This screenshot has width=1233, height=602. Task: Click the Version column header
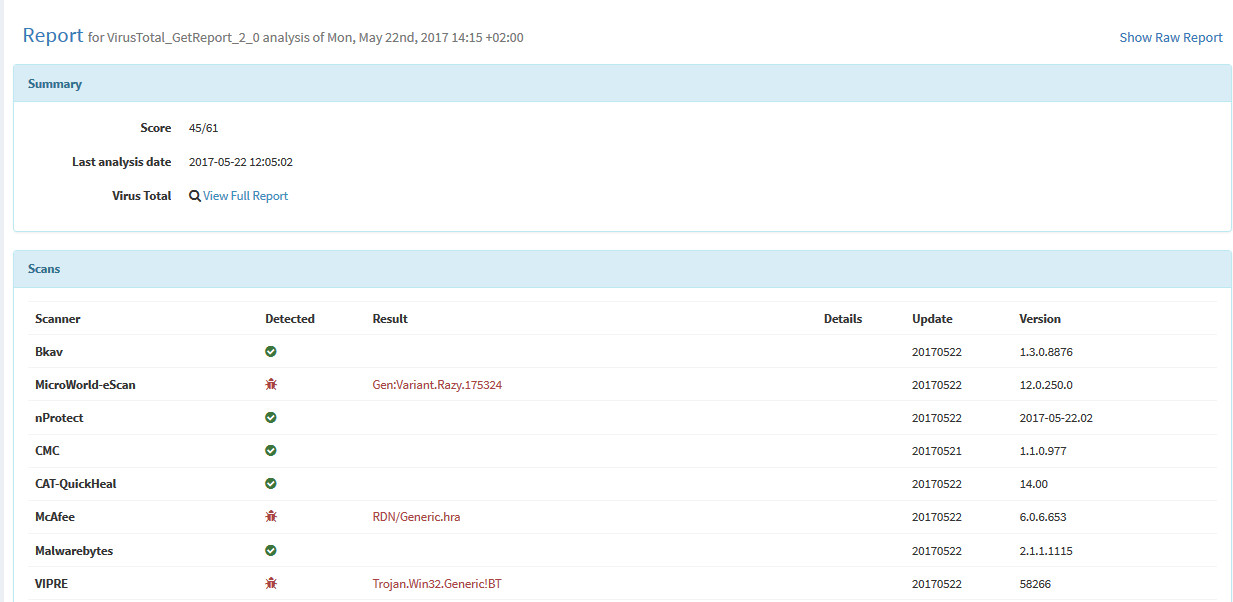click(1040, 319)
